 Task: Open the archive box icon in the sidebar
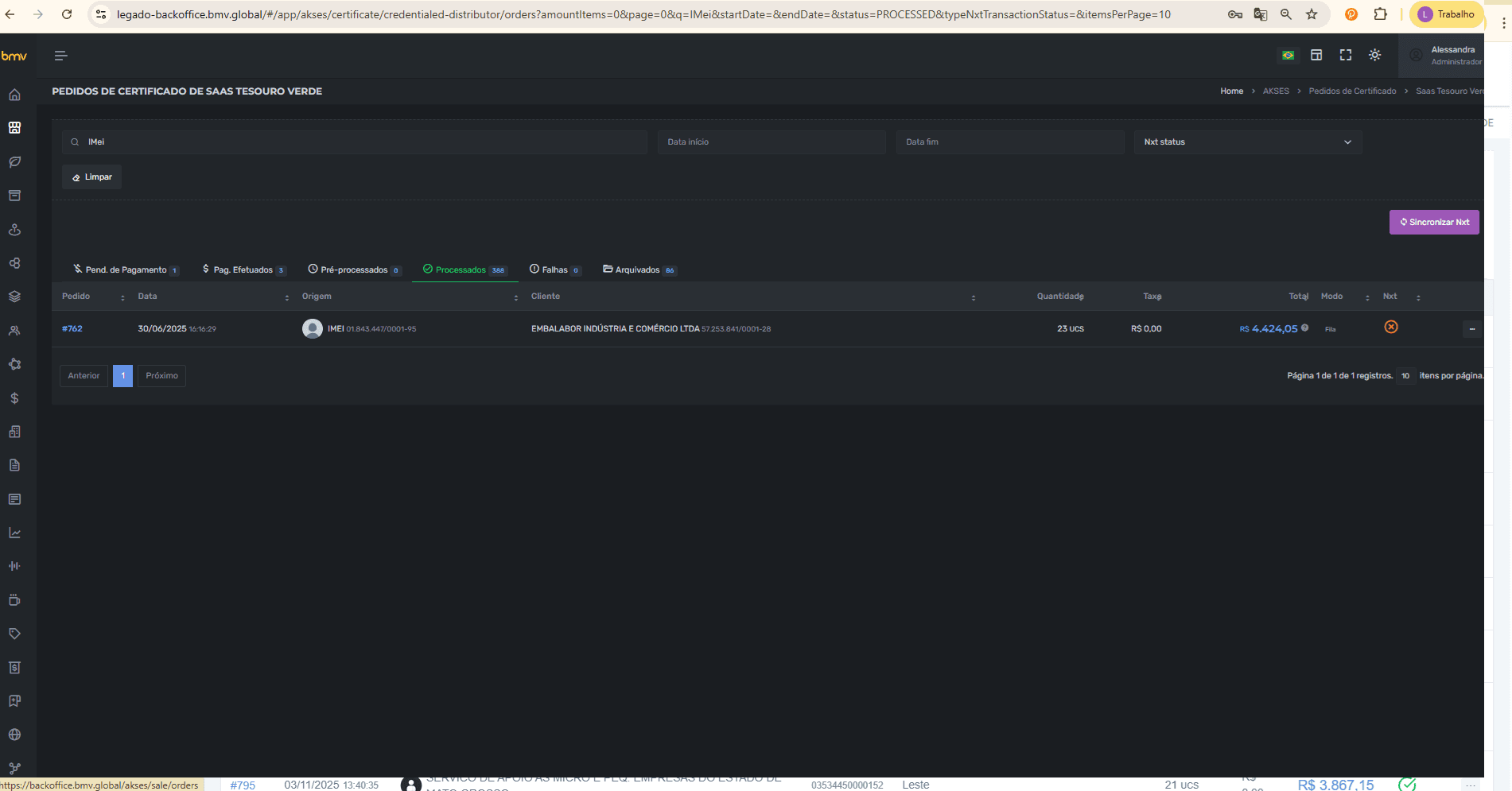[14, 196]
